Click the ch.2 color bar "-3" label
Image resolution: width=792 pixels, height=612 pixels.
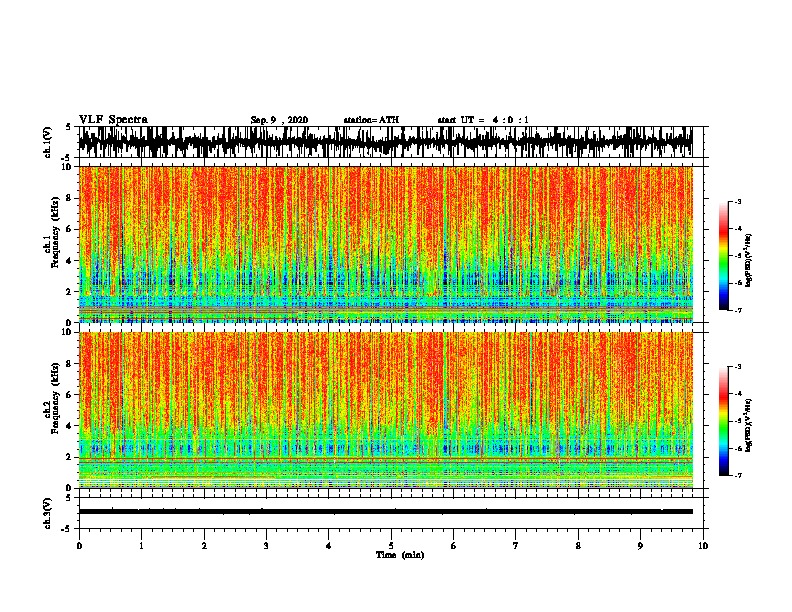(737, 367)
